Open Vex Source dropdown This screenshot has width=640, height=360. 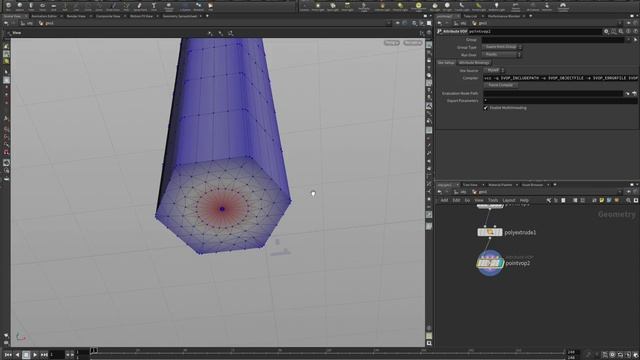[494, 70]
